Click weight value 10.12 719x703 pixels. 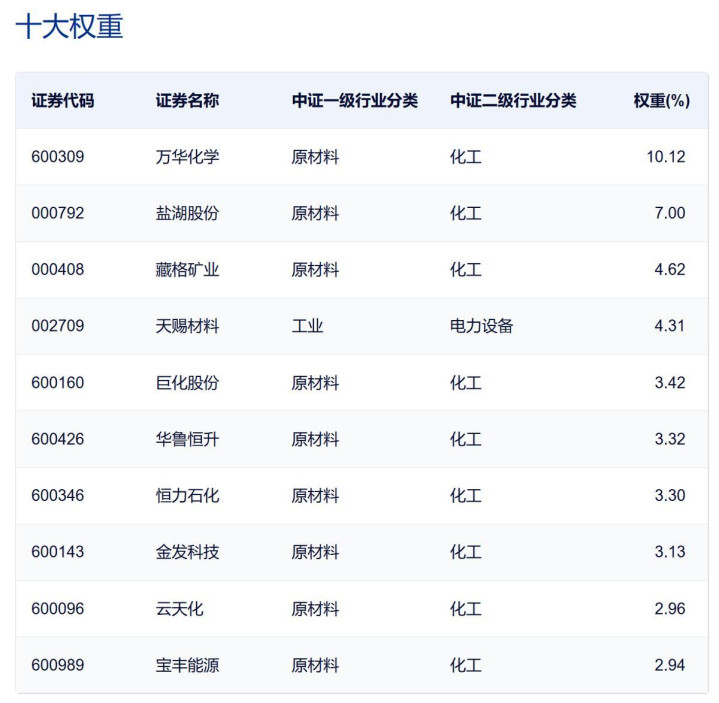[666, 157]
